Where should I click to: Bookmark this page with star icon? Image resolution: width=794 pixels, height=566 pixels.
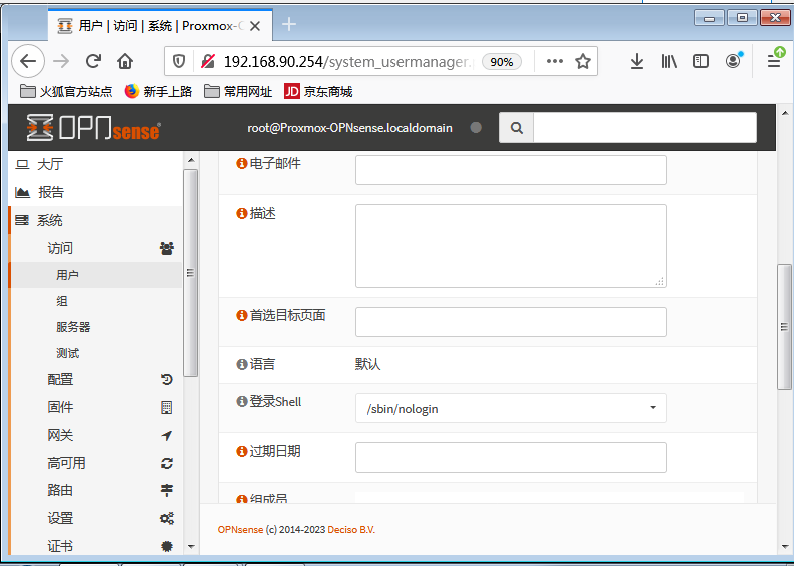(583, 61)
